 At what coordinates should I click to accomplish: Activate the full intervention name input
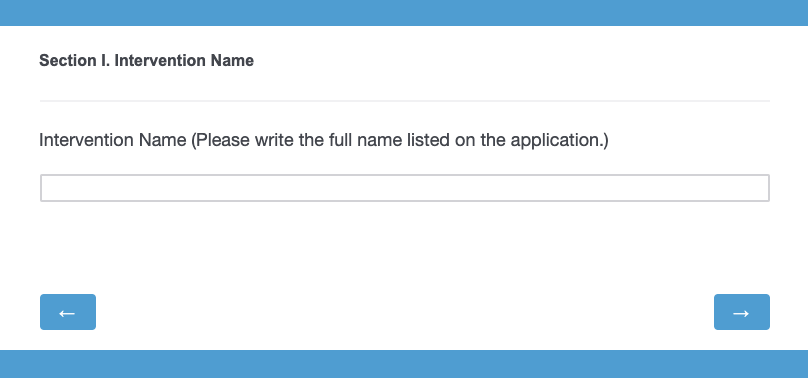click(405, 188)
